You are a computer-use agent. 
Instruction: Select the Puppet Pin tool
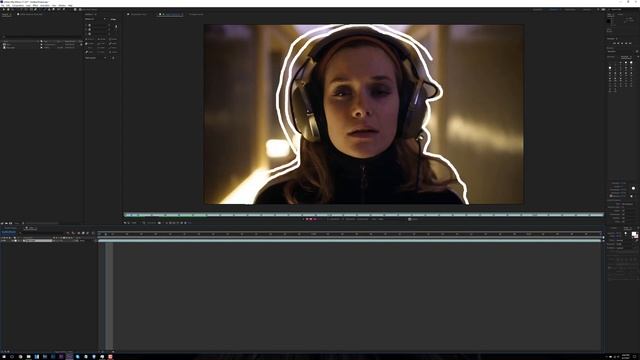point(64,9)
